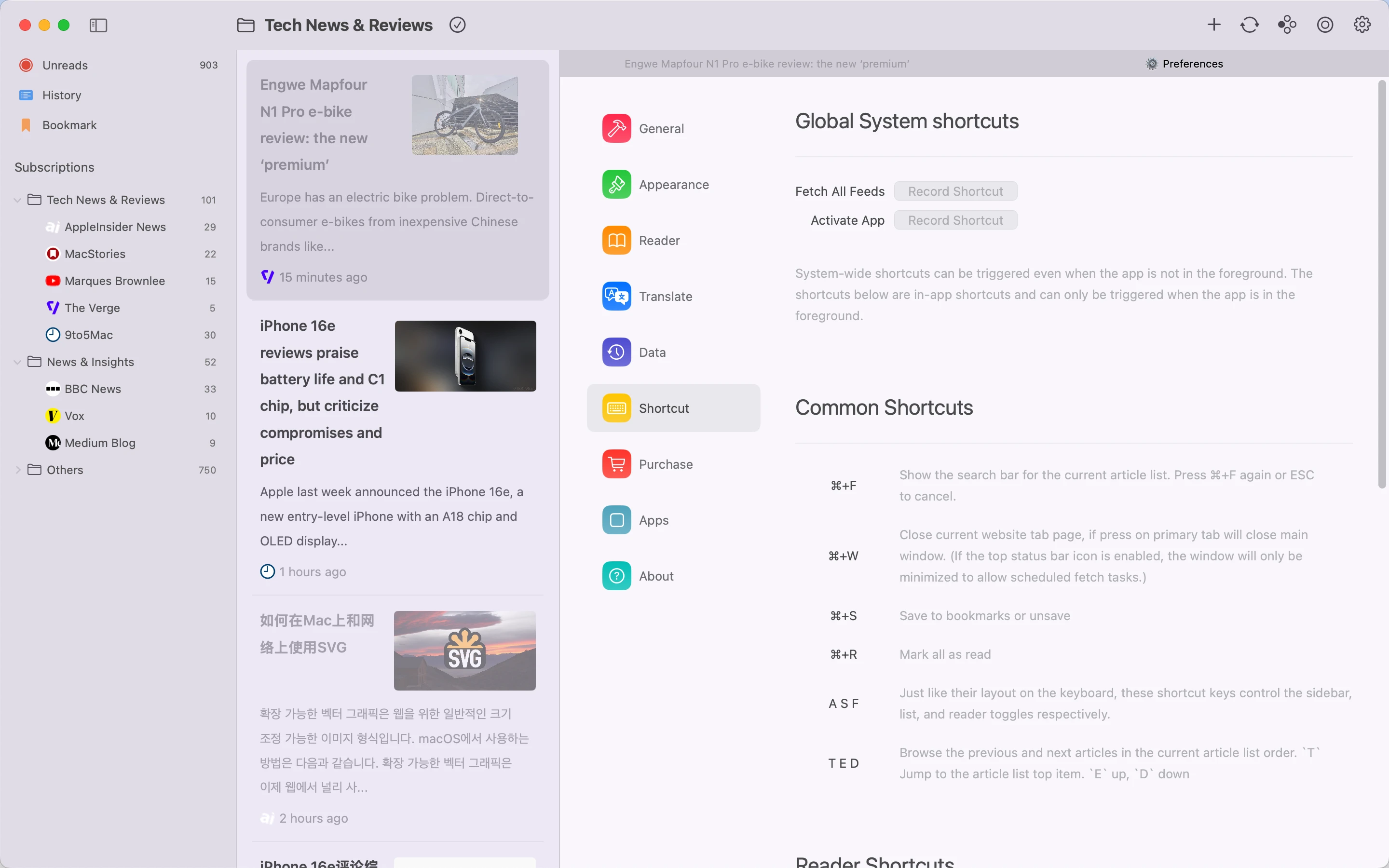Collapse the News & Insights folder
The height and width of the screenshot is (868, 1389).
(x=17, y=362)
